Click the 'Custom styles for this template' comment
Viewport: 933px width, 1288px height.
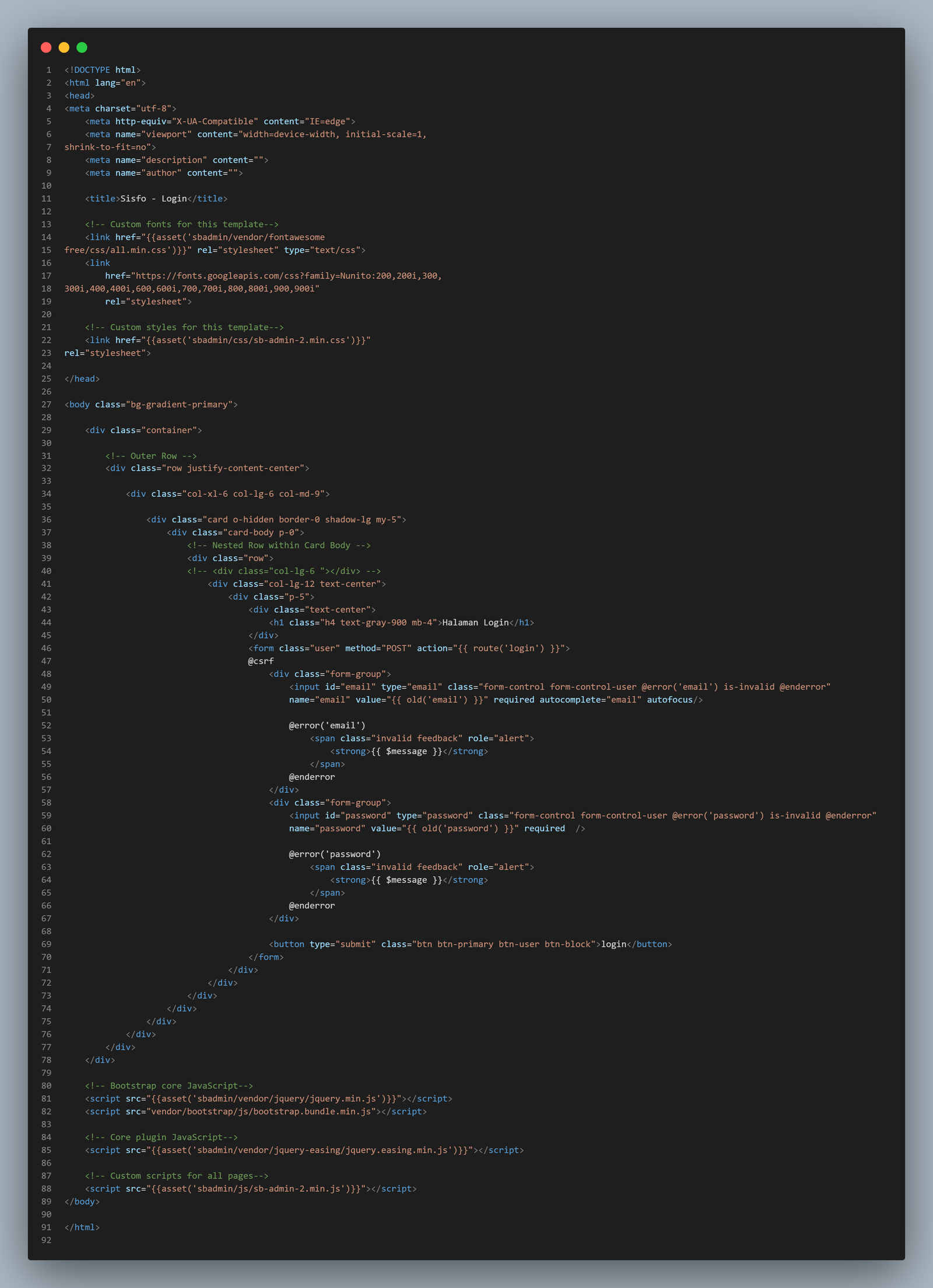pos(184,327)
